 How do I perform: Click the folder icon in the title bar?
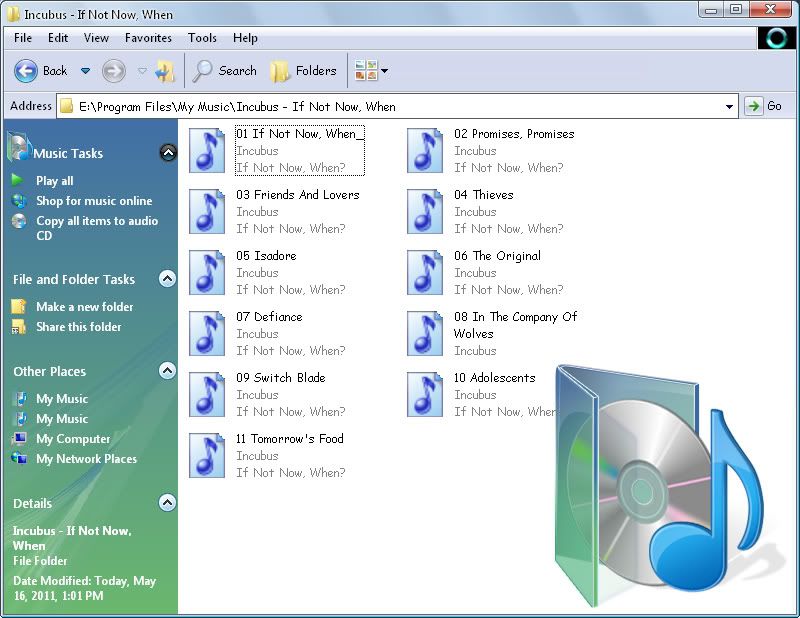[13, 14]
